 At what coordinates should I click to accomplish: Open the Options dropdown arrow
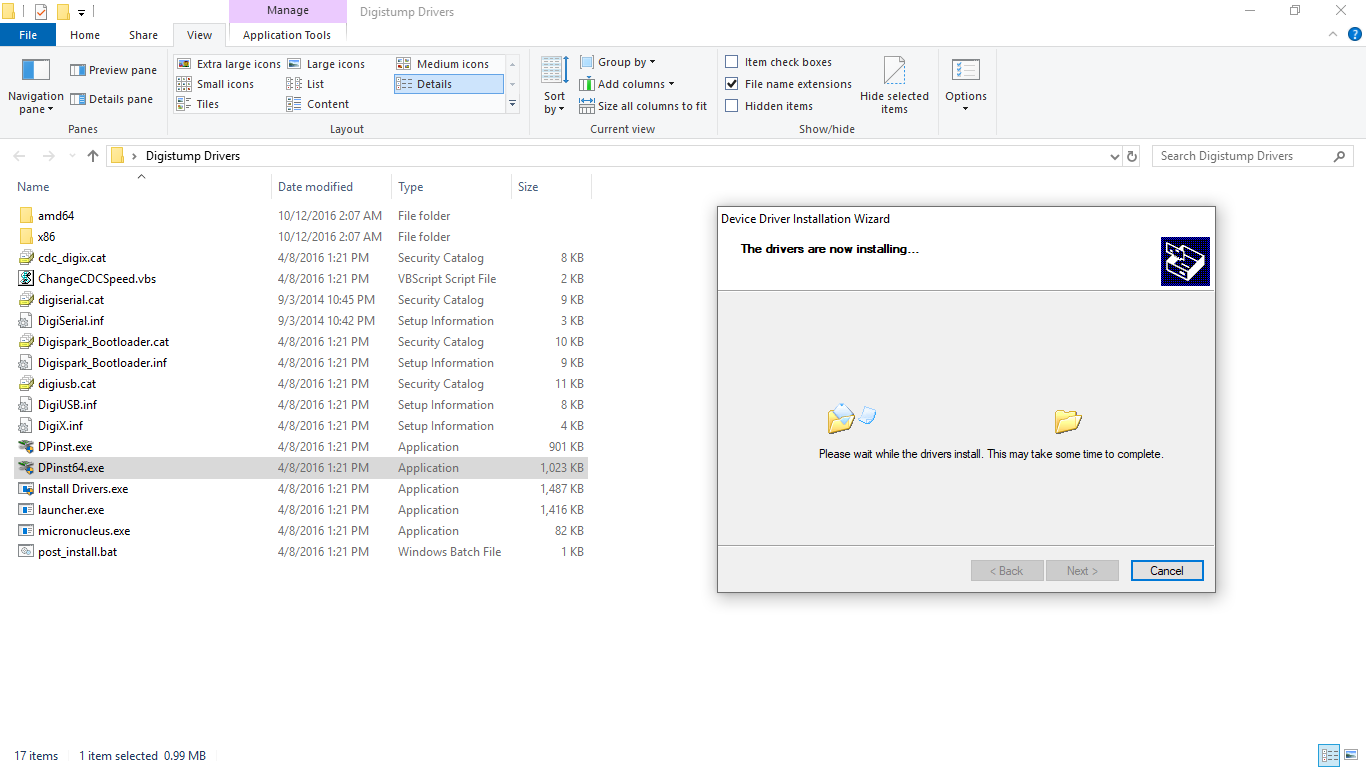click(x=966, y=109)
